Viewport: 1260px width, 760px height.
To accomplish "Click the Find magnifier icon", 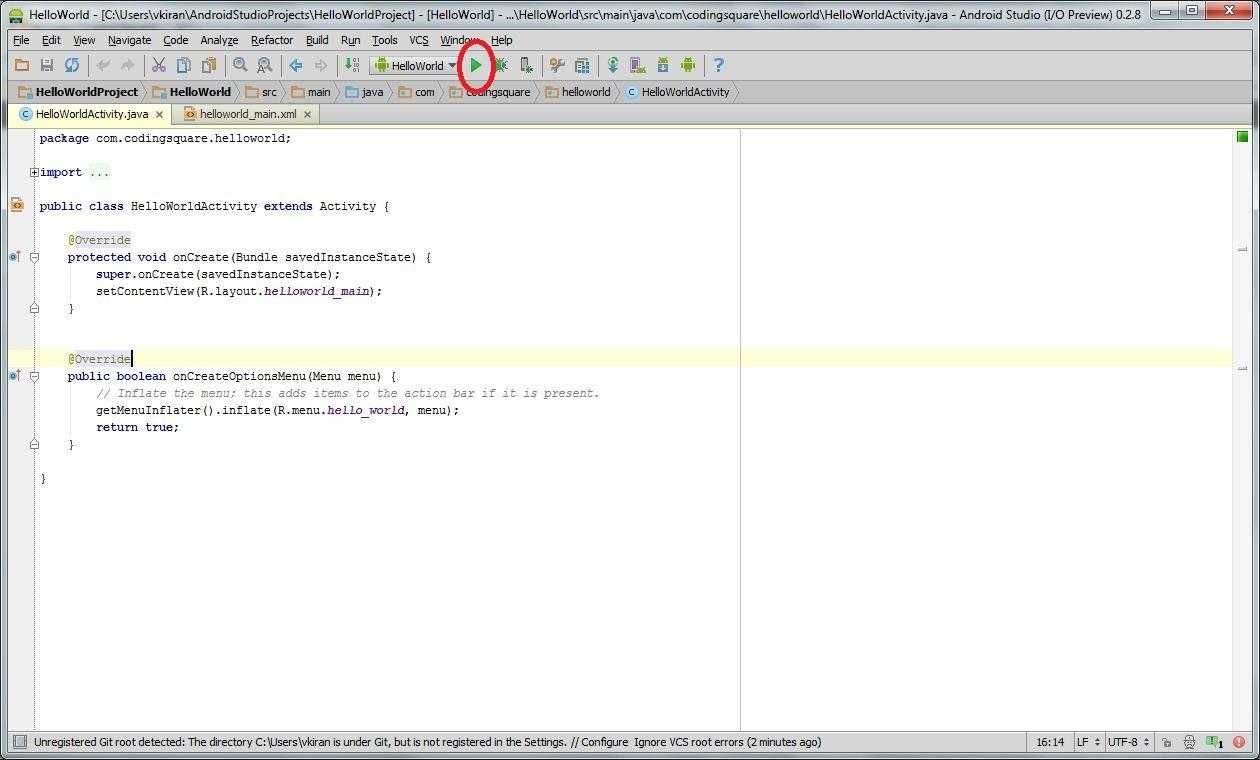I will [240, 65].
